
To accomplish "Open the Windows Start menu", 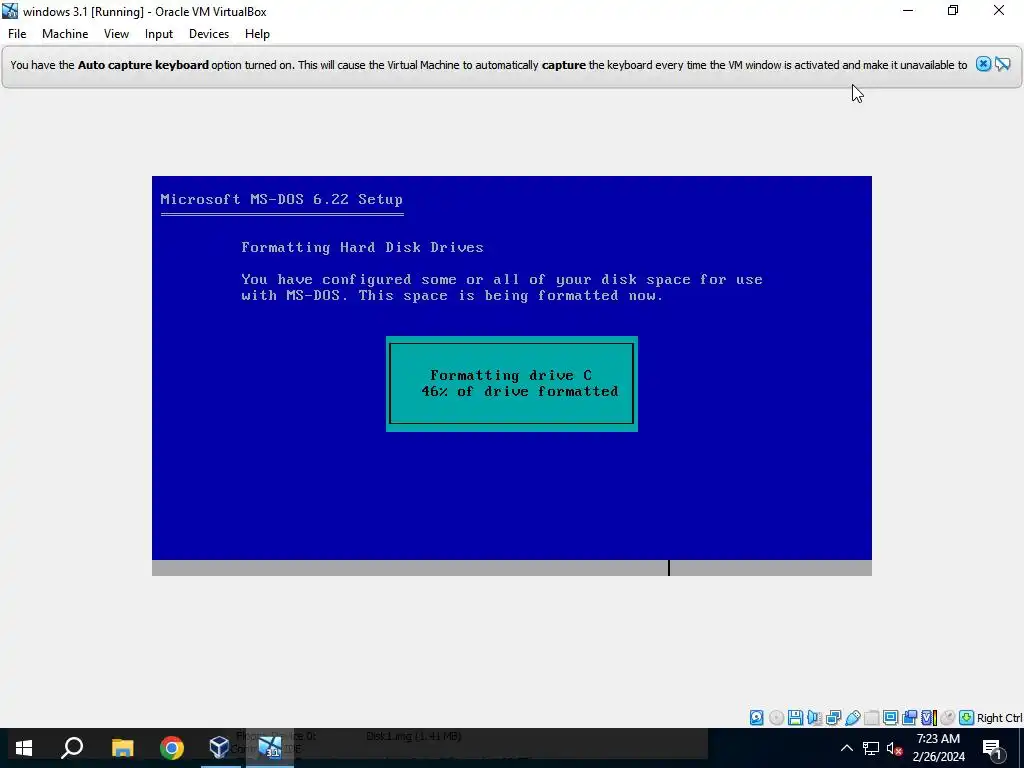I will 24,748.
